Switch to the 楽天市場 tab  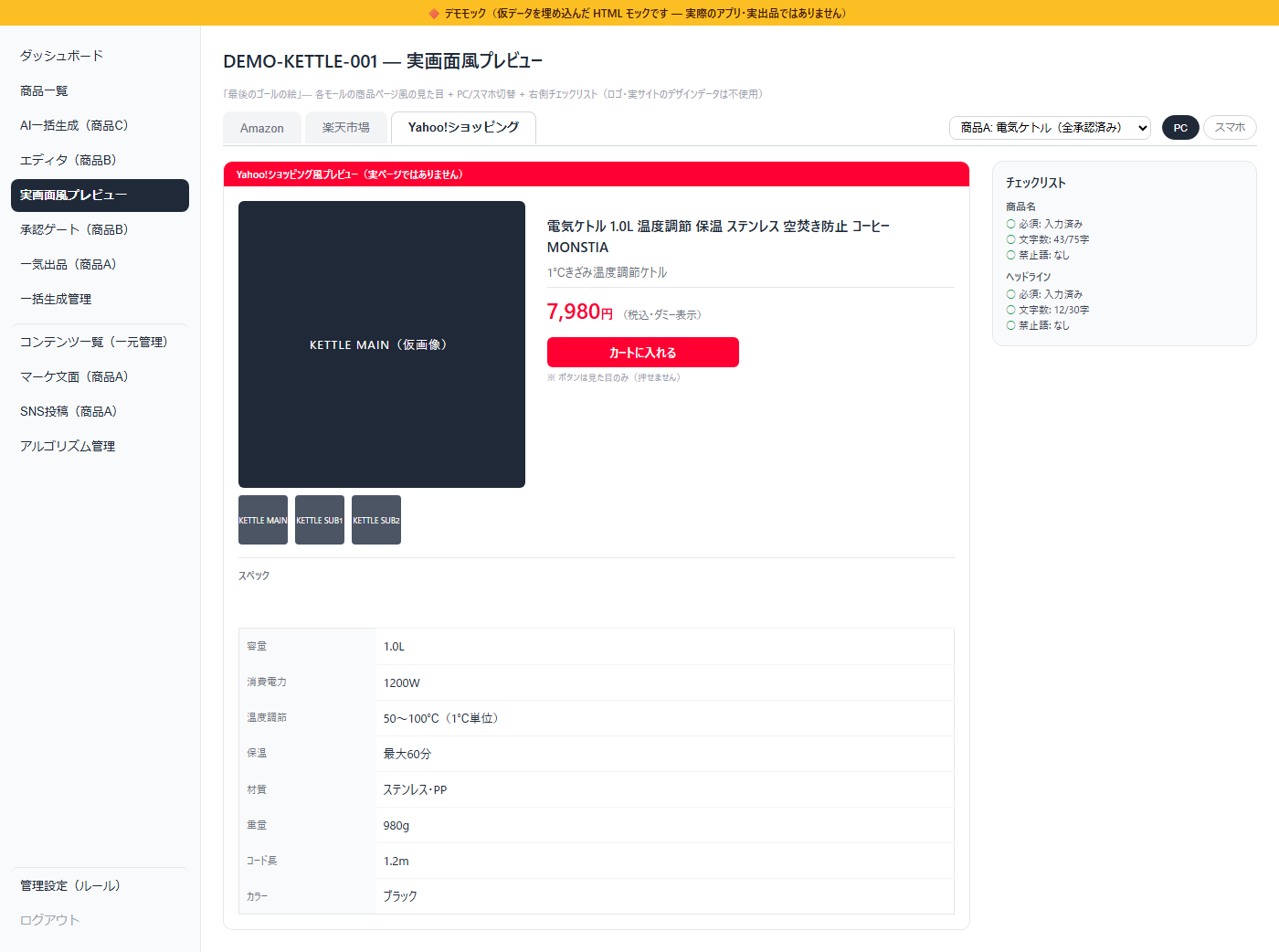pos(345,128)
